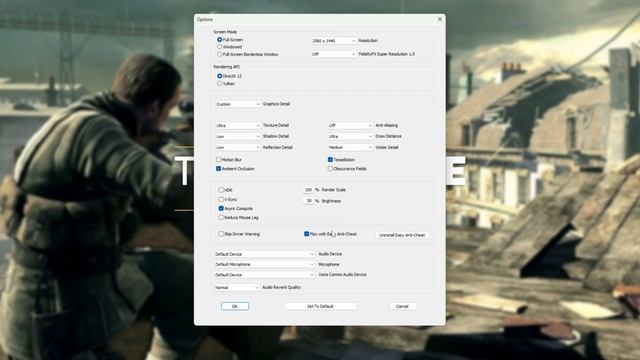Enable the V-Sync checkbox
This screenshot has width=640, height=360.
pyautogui.click(x=221, y=199)
